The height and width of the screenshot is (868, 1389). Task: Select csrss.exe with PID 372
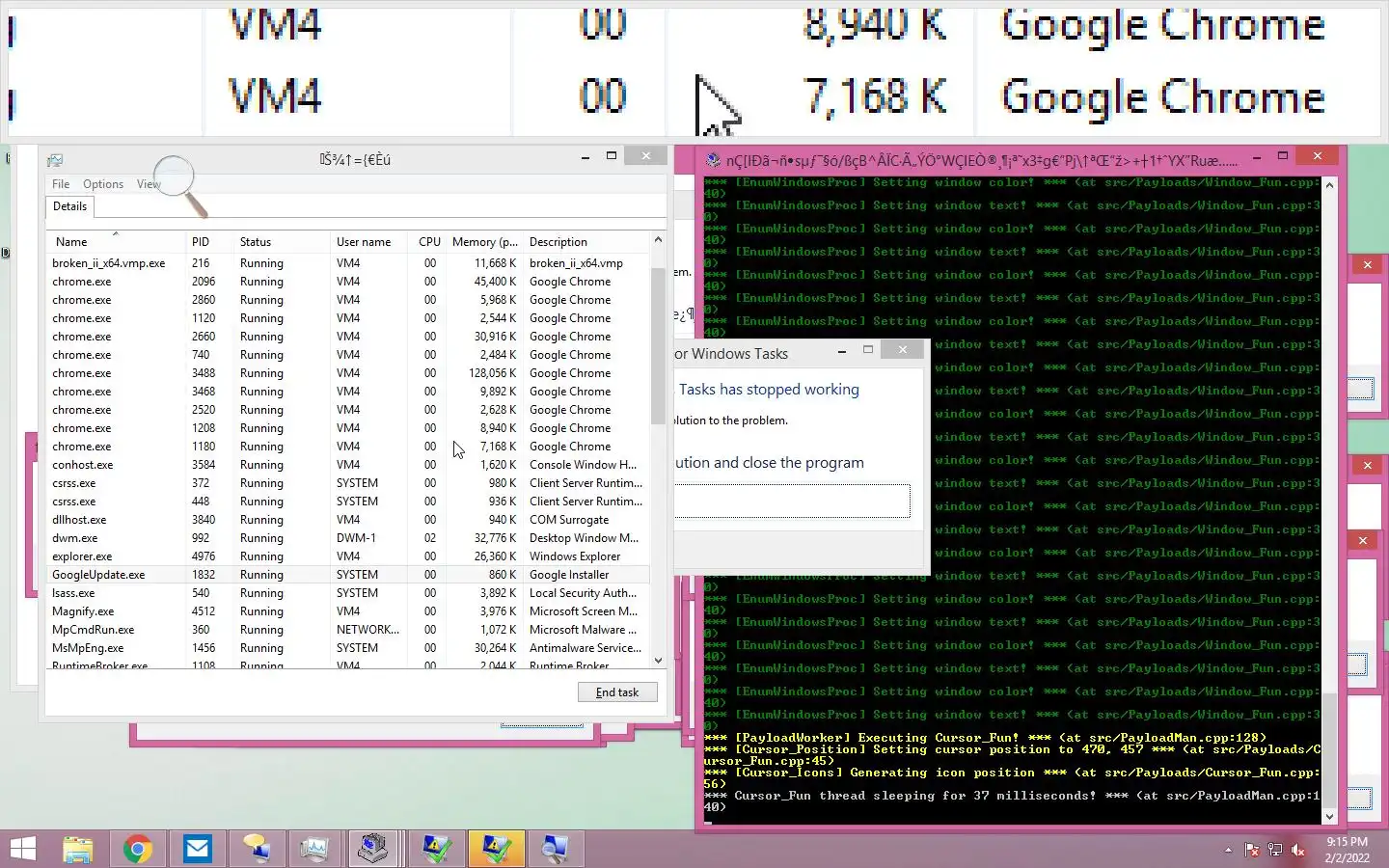click(347, 483)
